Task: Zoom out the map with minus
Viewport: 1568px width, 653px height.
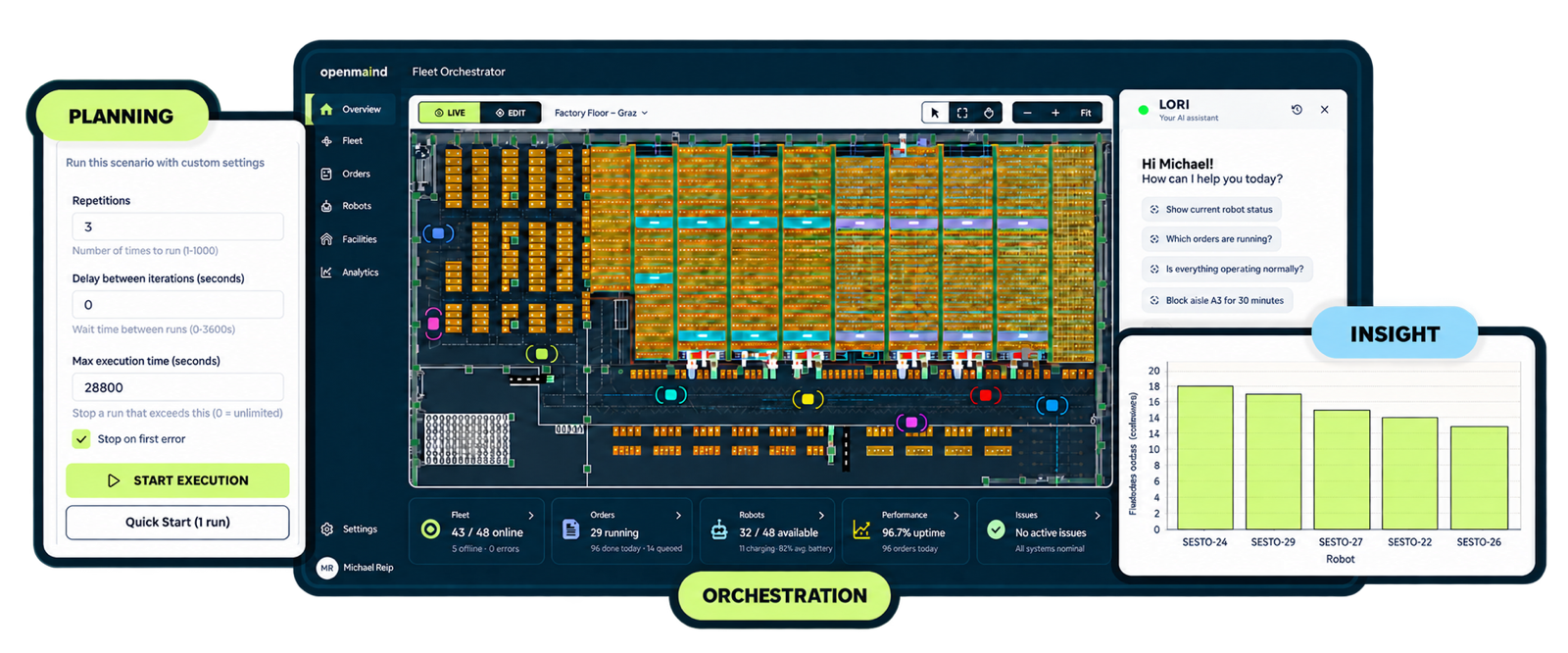Action: pos(1027,113)
